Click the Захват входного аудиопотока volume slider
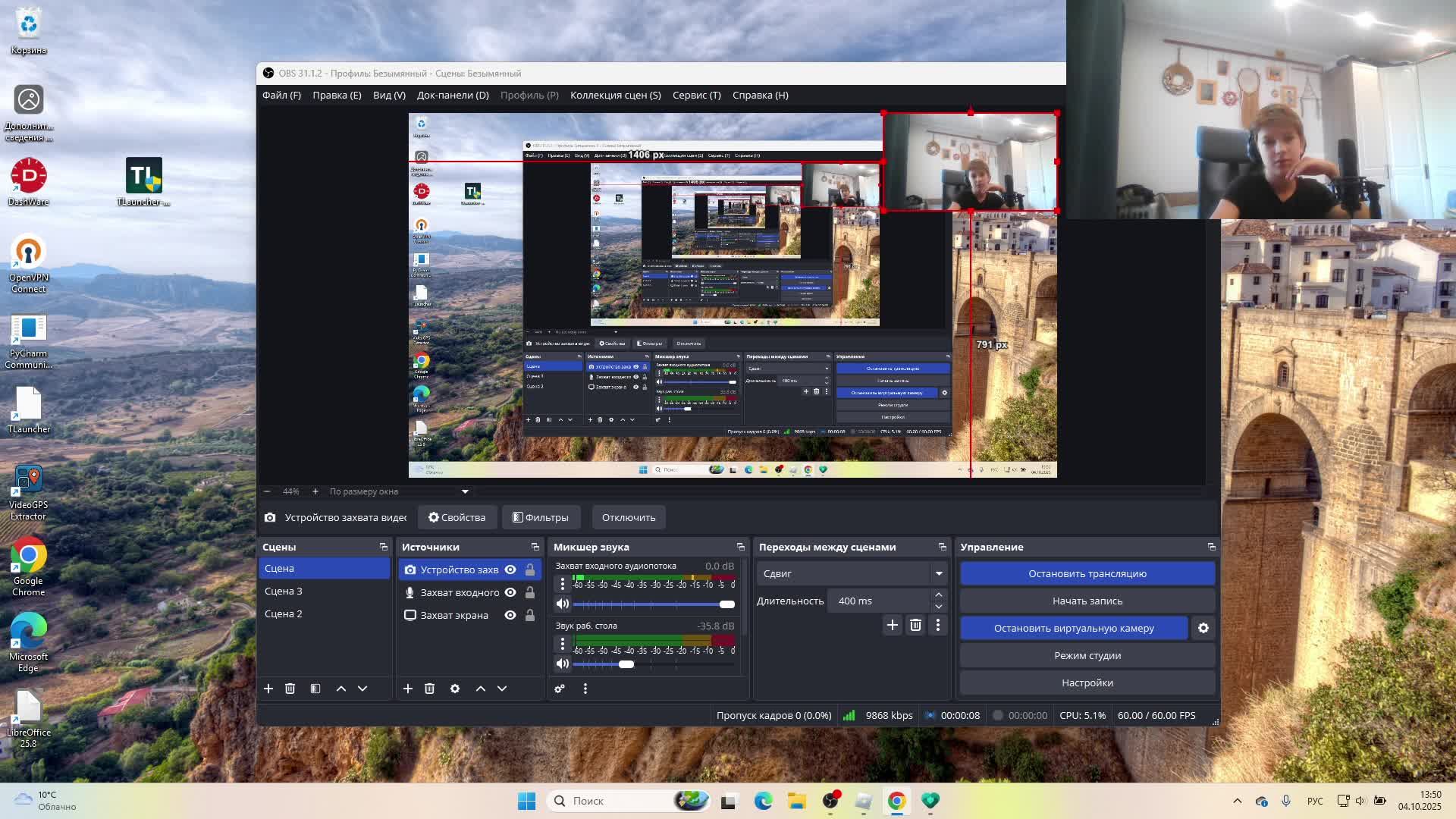The width and height of the screenshot is (1456, 819). click(652, 604)
